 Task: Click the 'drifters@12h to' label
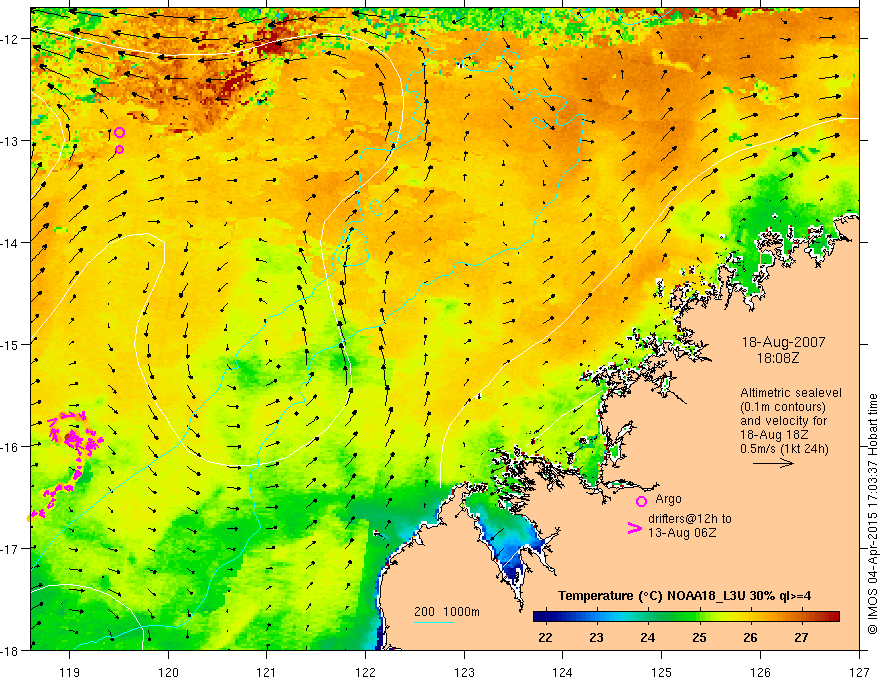(690, 519)
